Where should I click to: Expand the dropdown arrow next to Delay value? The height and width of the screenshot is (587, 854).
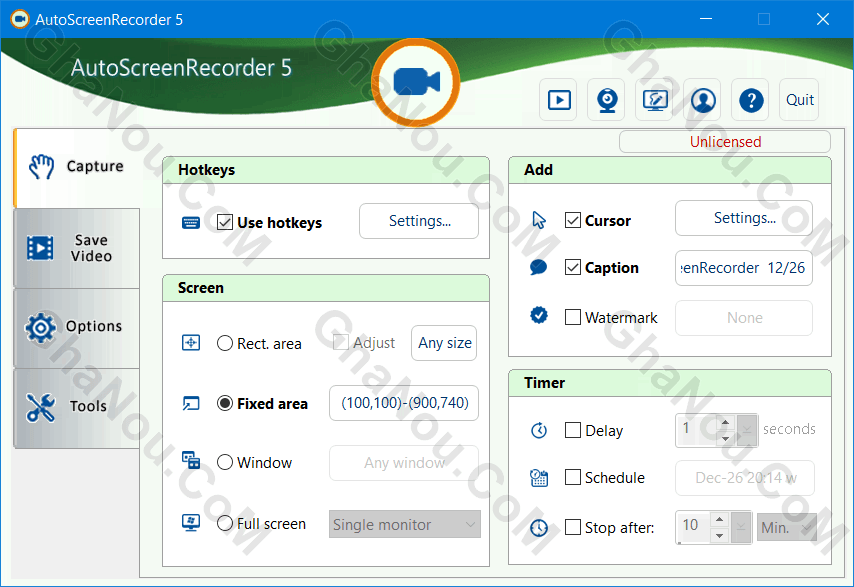click(747, 430)
